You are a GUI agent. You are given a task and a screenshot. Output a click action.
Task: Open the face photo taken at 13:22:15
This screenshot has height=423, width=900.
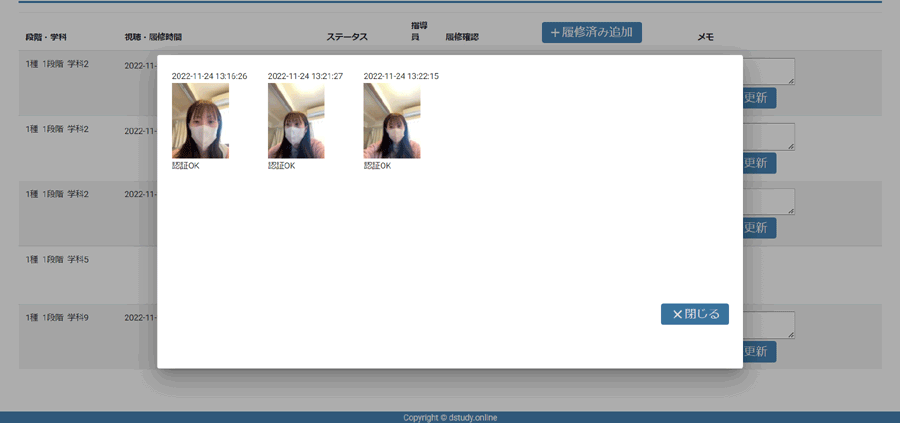coord(391,120)
